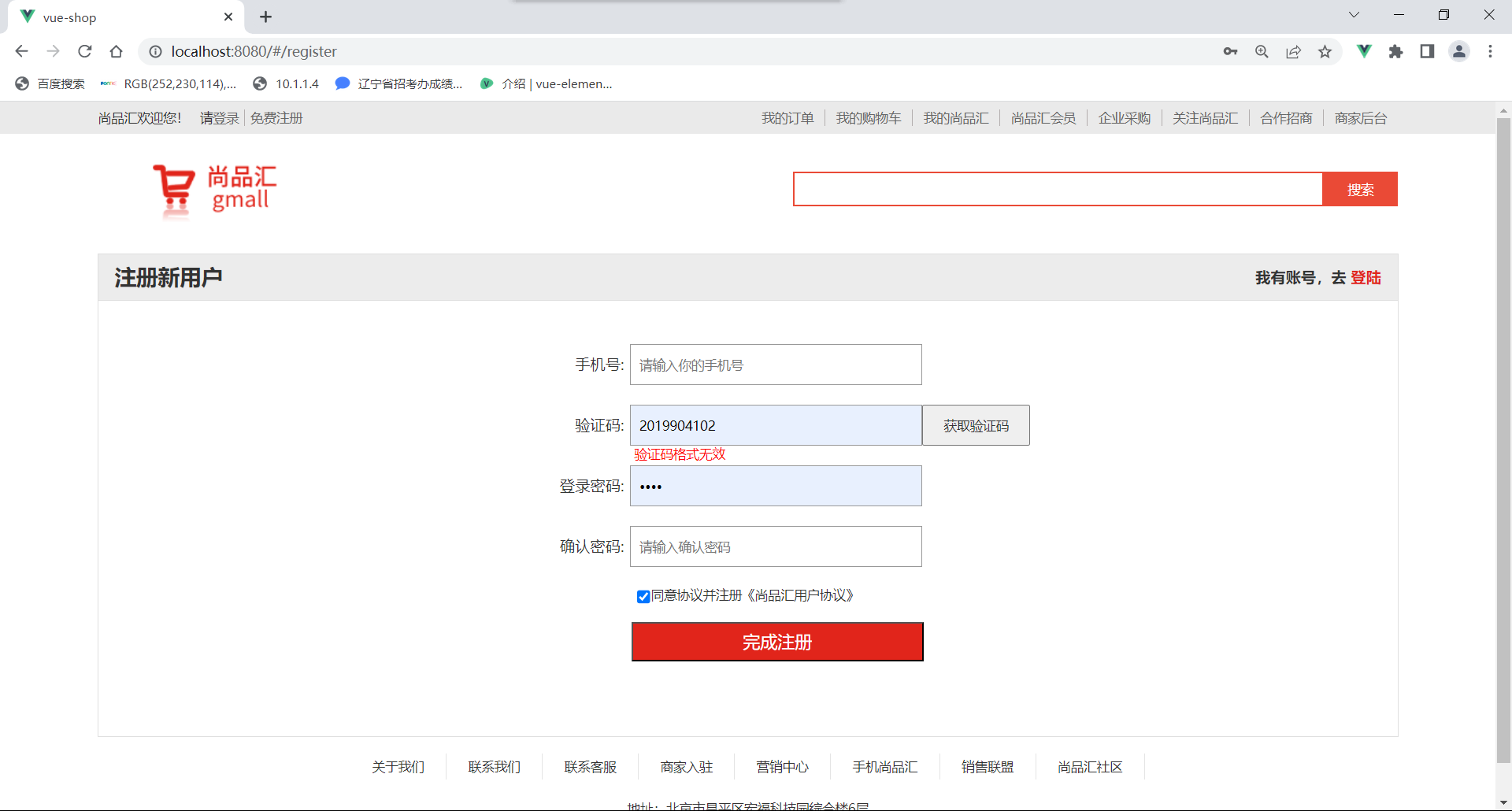1512x811 pixels.
Task: Click the 免费注册 link
Action: pyautogui.click(x=276, y=118)
